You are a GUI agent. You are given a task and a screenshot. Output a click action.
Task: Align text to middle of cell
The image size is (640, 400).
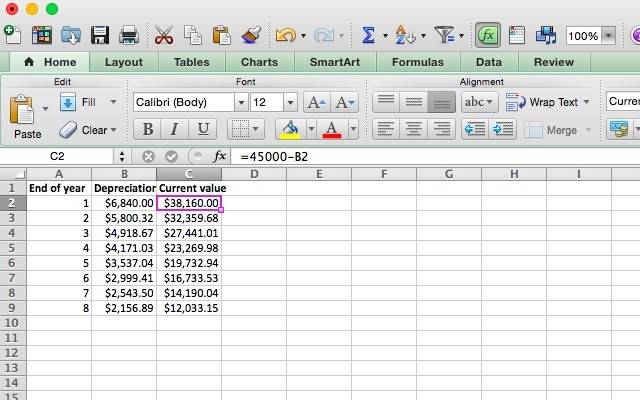pyautogui.click(x=413, y=102)
